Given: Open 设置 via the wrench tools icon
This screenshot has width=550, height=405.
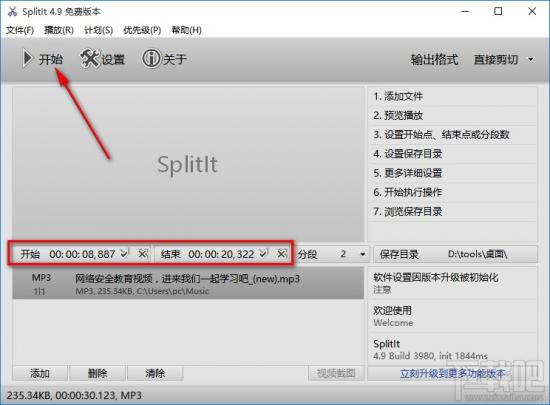Looking at the screenshot, I should 90,58.
